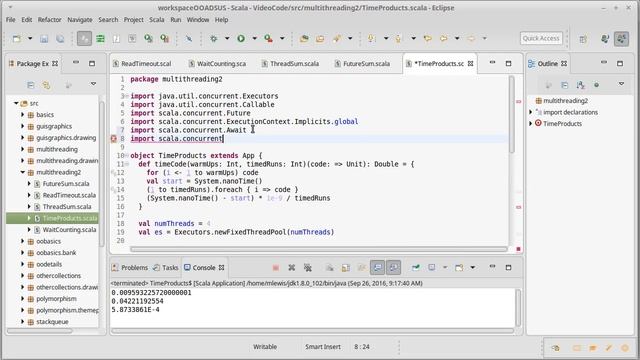Open the Outline view menu triangle

point(621,84)
